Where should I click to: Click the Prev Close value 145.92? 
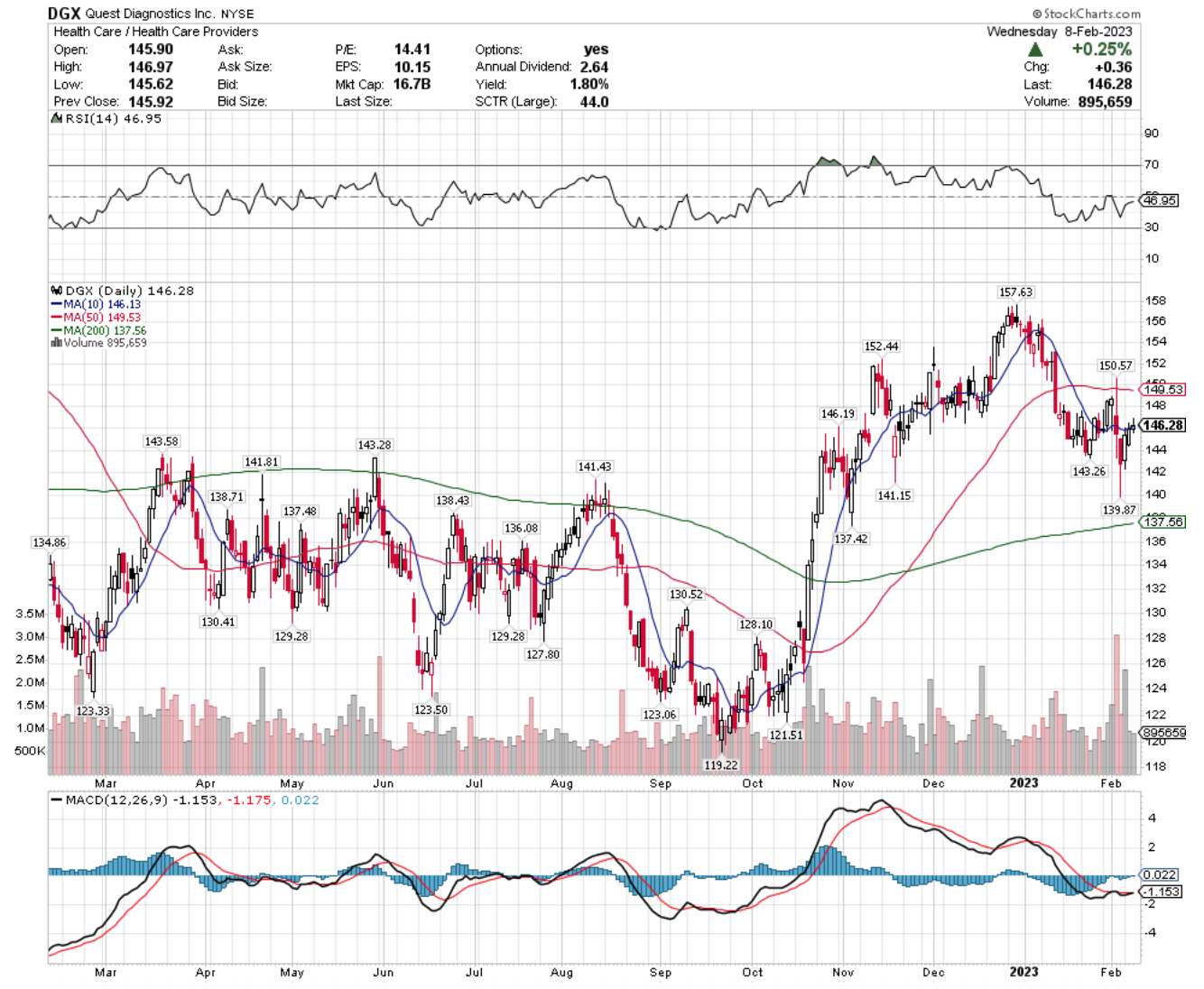pyautogui.click(x=151, y=102)
